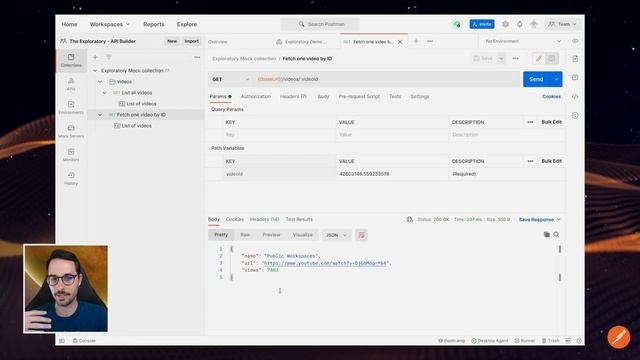Toggle the sidebar icon in status bar
640x360 pixels.
click(x=62, y=341)
